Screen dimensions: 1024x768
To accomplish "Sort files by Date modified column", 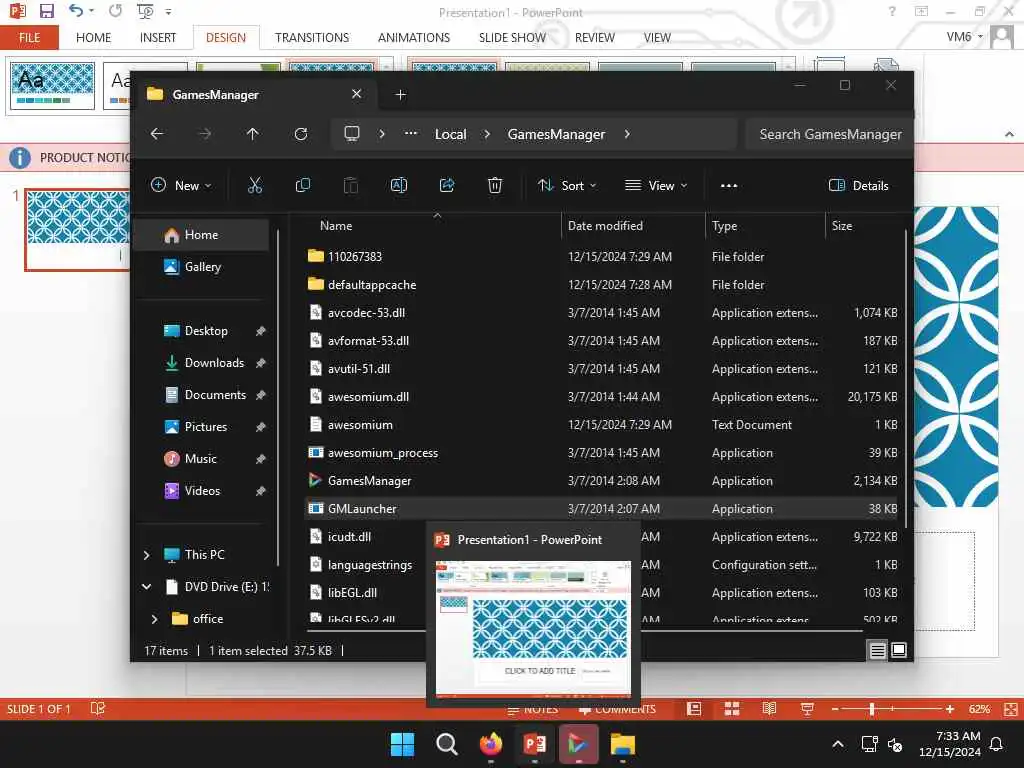I will (605, 226).
